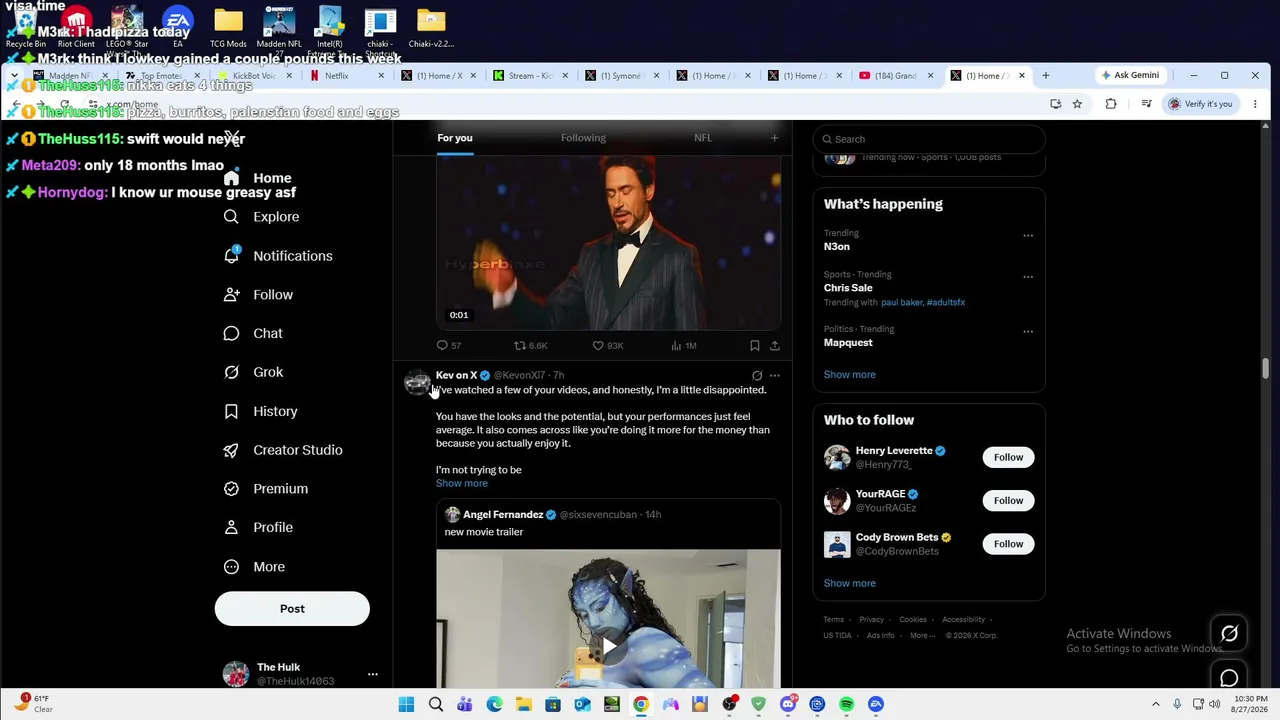Open the Follow people icon in sidebar
The width and height of the screenshot is (1280, 720).
click(x=231, y=295)
